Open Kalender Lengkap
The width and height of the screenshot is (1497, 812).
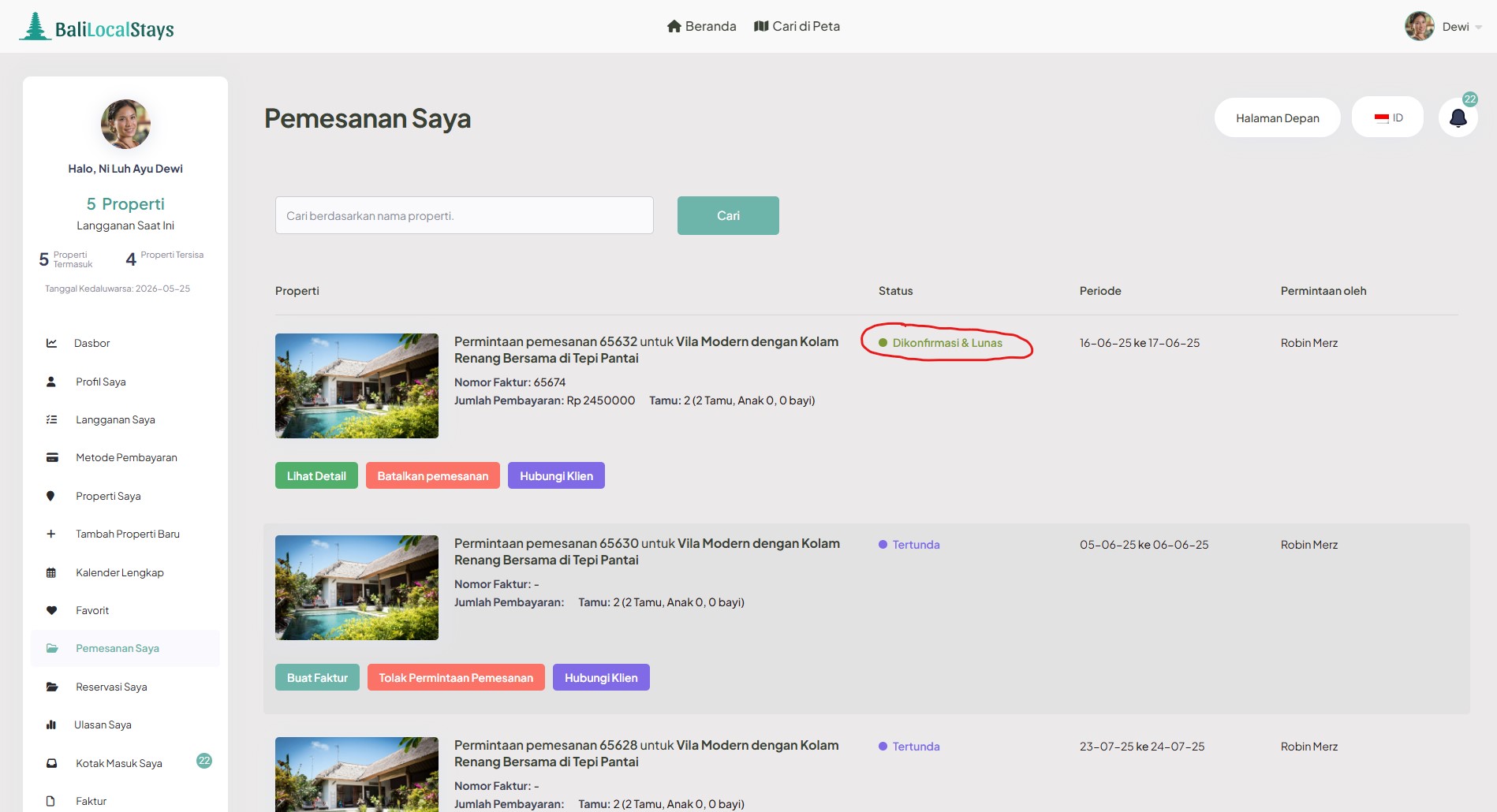(120, 572)
